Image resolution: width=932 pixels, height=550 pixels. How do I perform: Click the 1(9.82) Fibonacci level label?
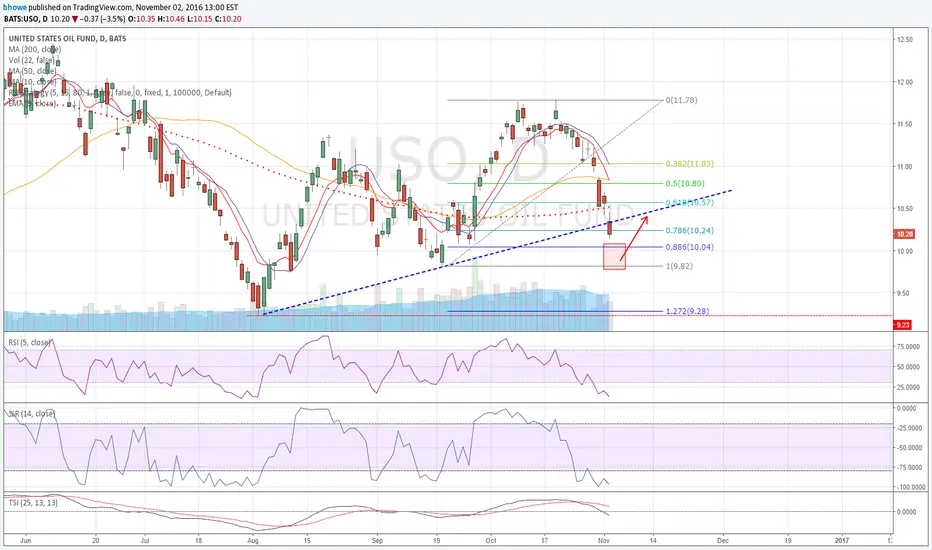tap(679, 266)
